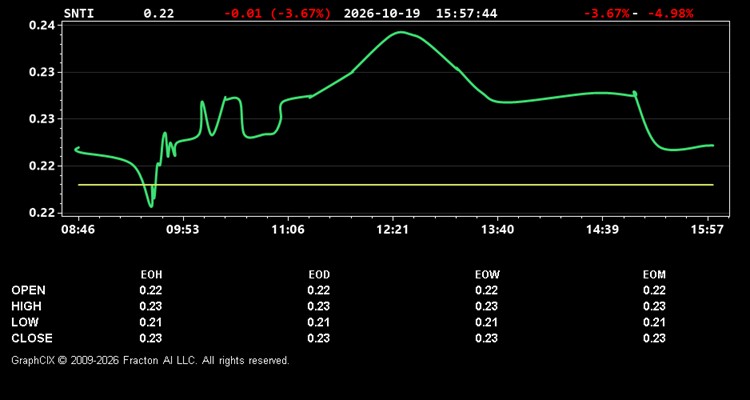
Task: Click the 09:53 time axis label
Action: coord(182,230)
